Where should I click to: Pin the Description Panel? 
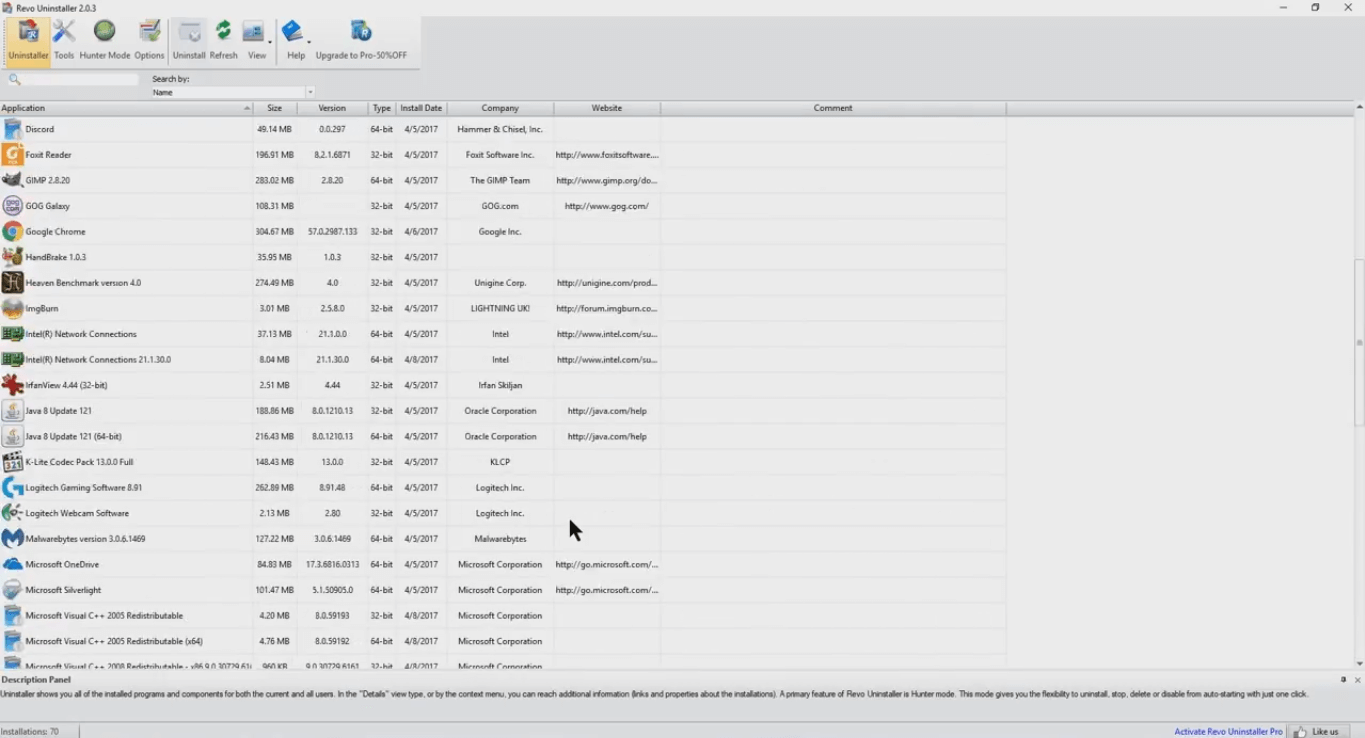pyautogui.click(x=1344, y=680)
